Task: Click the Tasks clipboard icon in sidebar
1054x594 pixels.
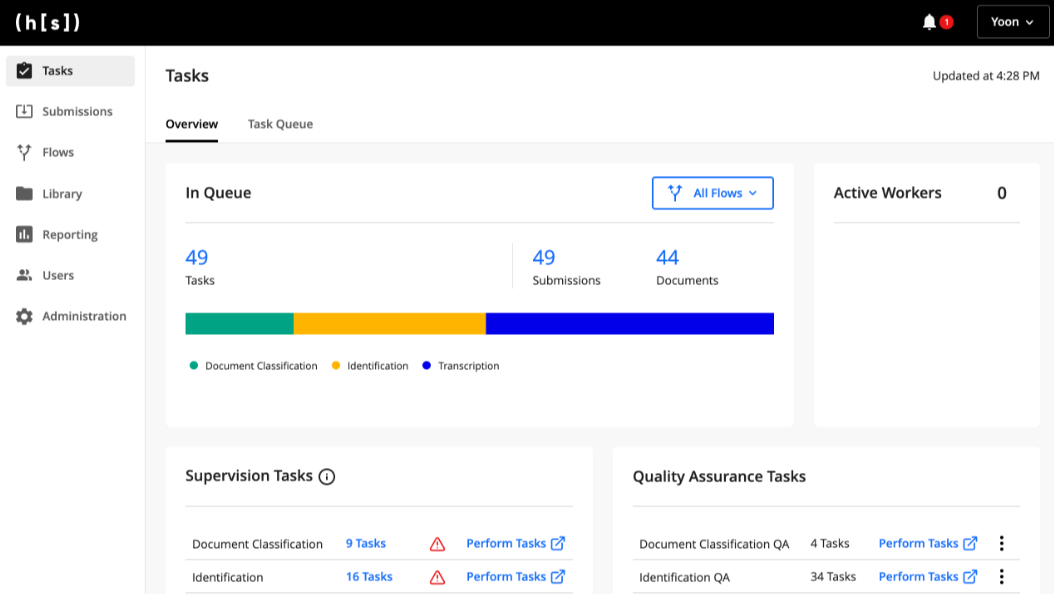Action: click(24, 71)
